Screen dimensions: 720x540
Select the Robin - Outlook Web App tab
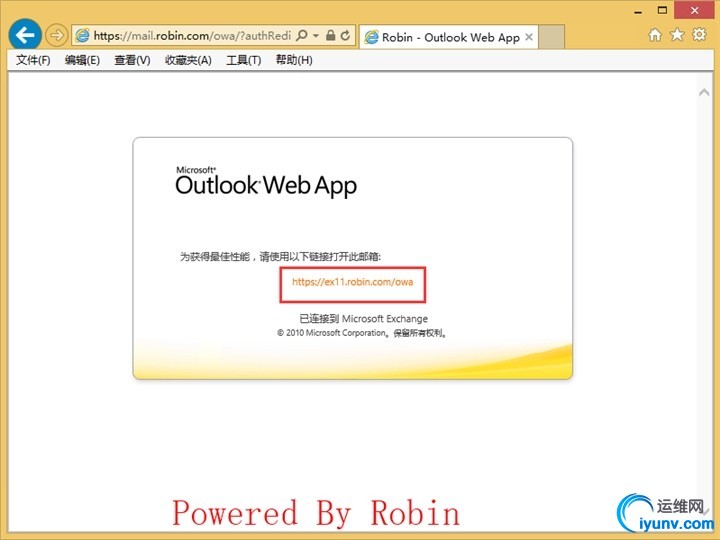click(448, 37)
